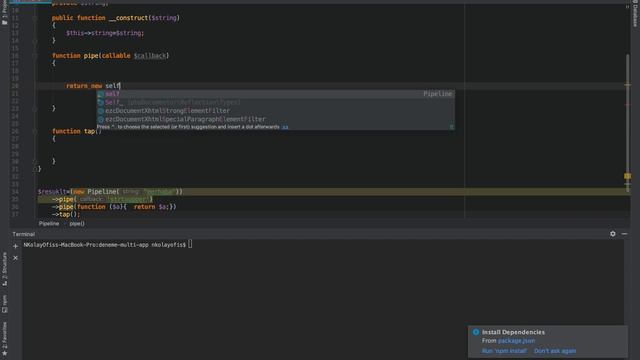Open the Database tool window tab
The image size is (640, 360).
635,13
